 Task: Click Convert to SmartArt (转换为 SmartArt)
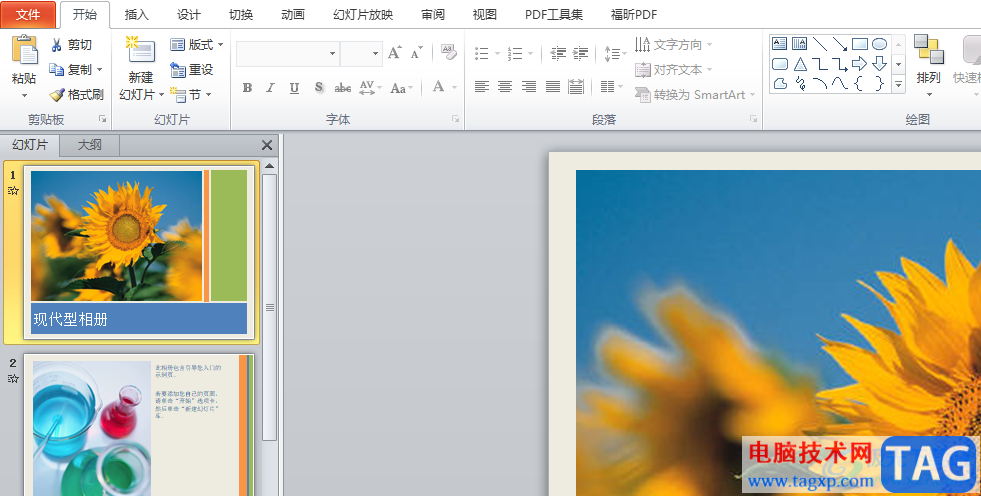pos(695,94)
